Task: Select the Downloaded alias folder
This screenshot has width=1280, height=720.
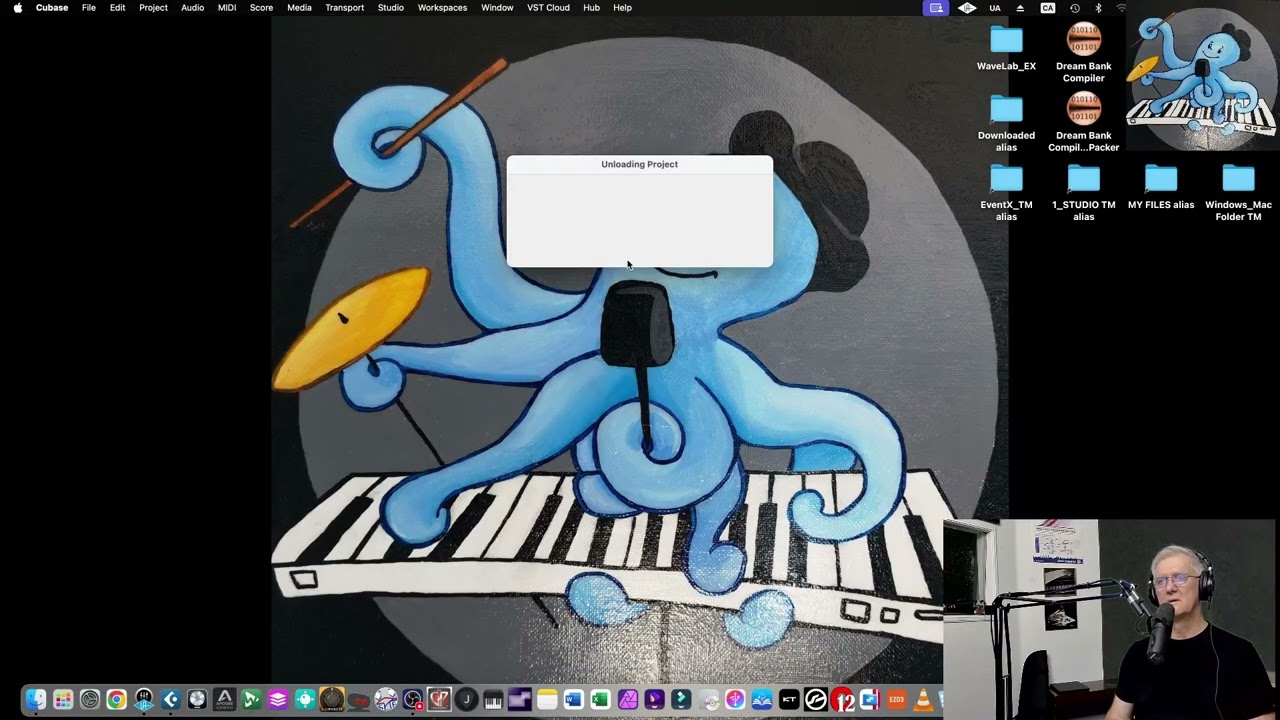Action: point(1006,123)
